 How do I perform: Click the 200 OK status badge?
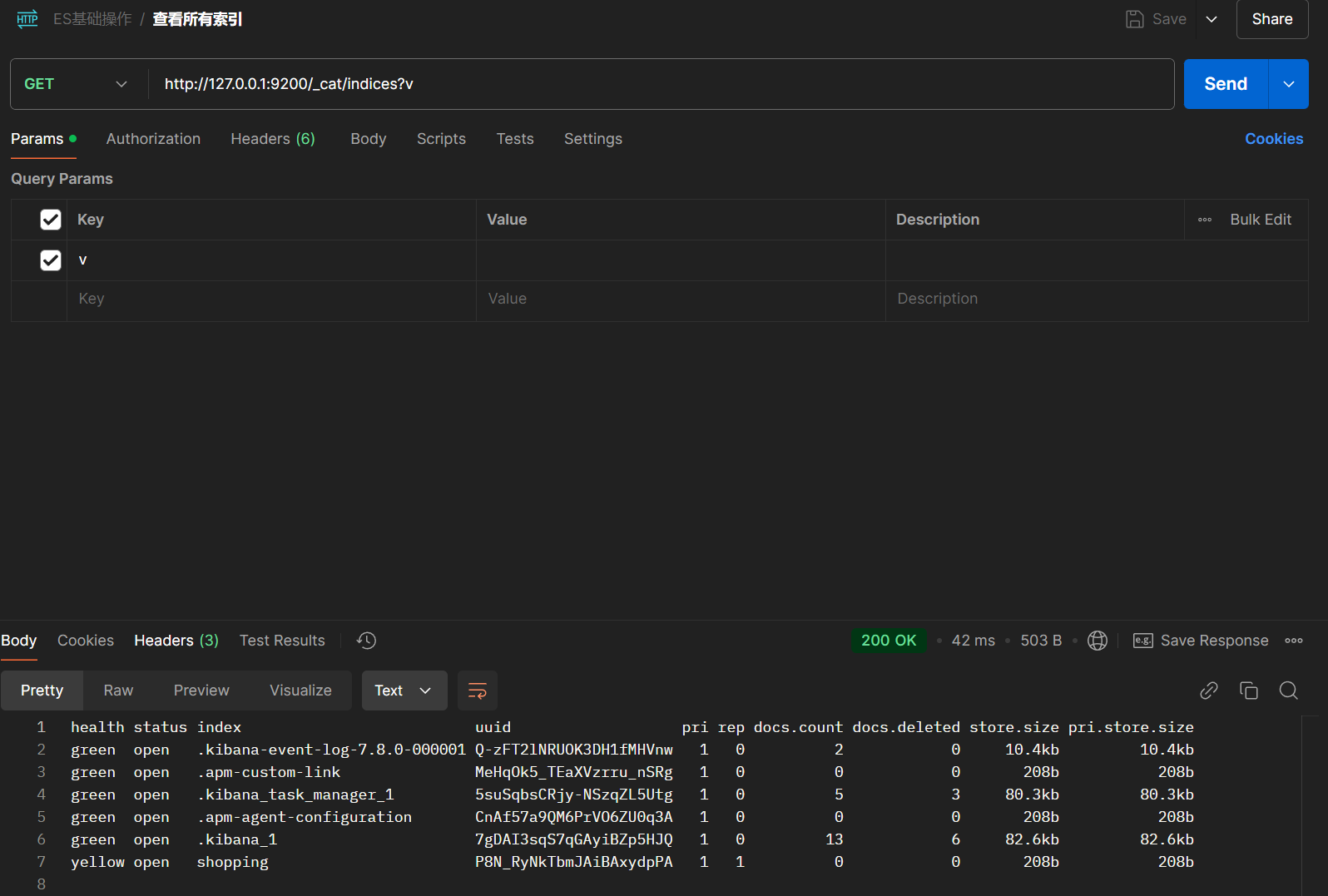point(888,641)
